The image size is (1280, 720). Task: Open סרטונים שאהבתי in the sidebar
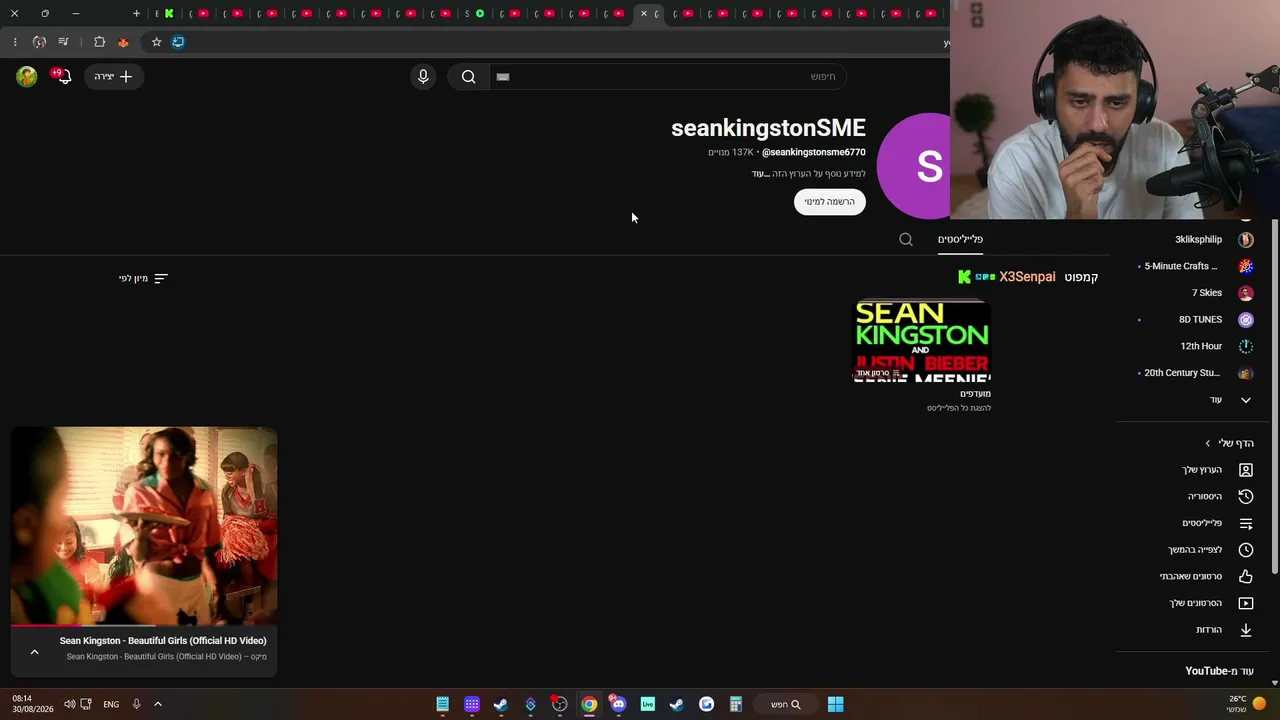point(1191,576)
